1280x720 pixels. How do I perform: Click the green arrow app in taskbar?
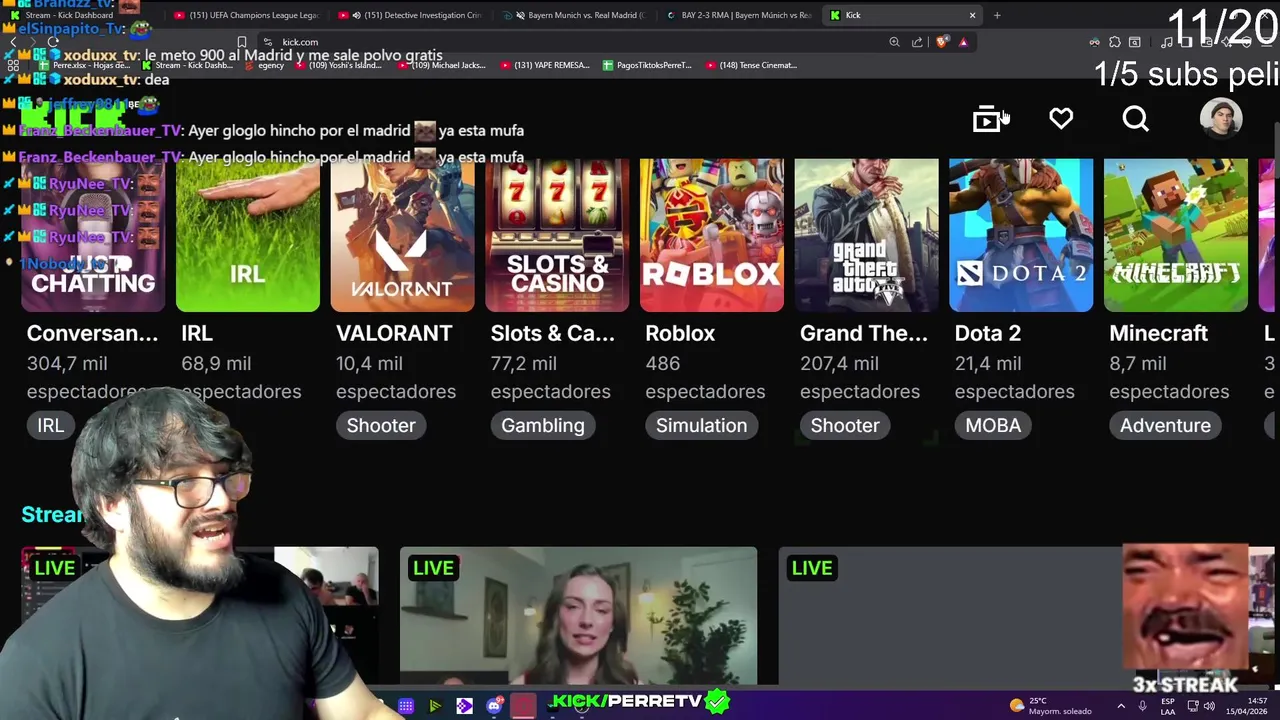(435, 706)
